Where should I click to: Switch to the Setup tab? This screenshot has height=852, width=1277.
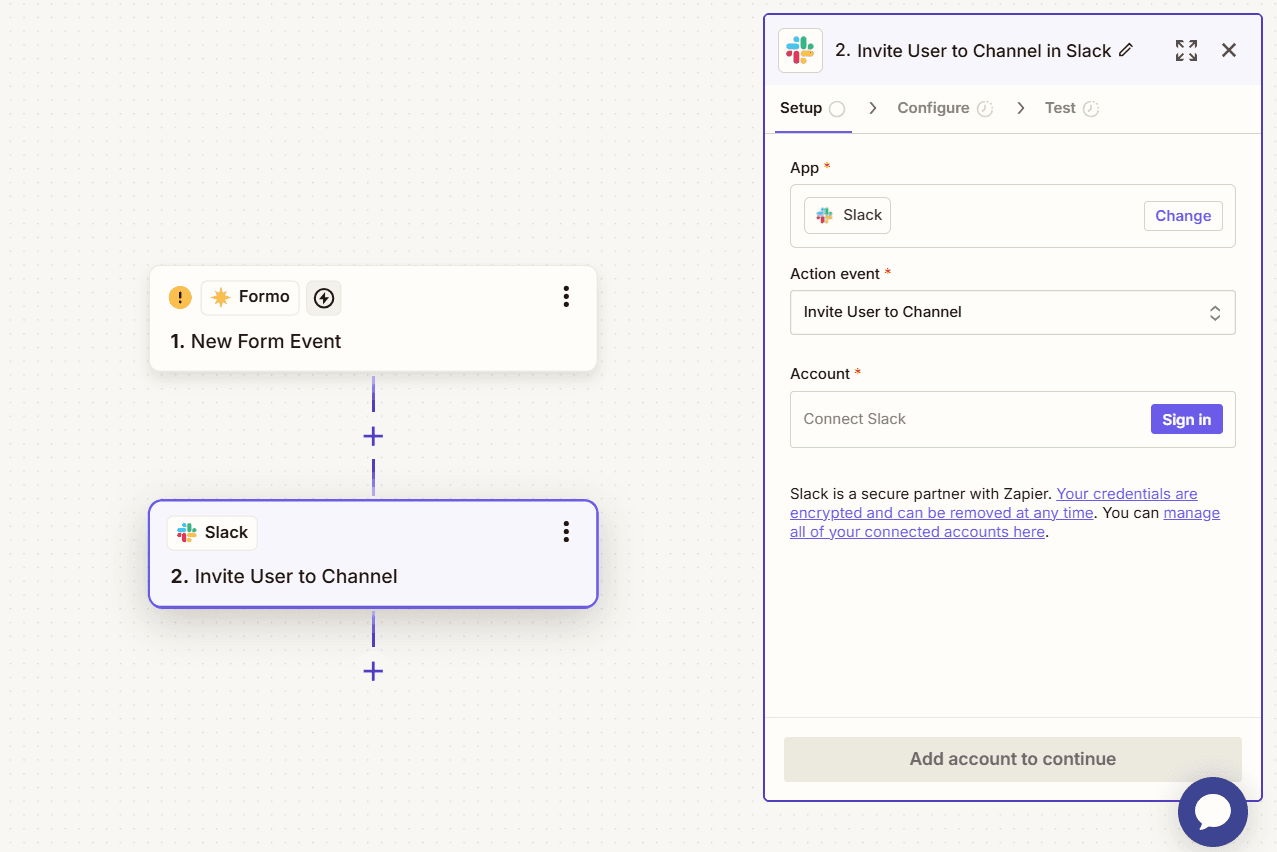pos(812,108)
